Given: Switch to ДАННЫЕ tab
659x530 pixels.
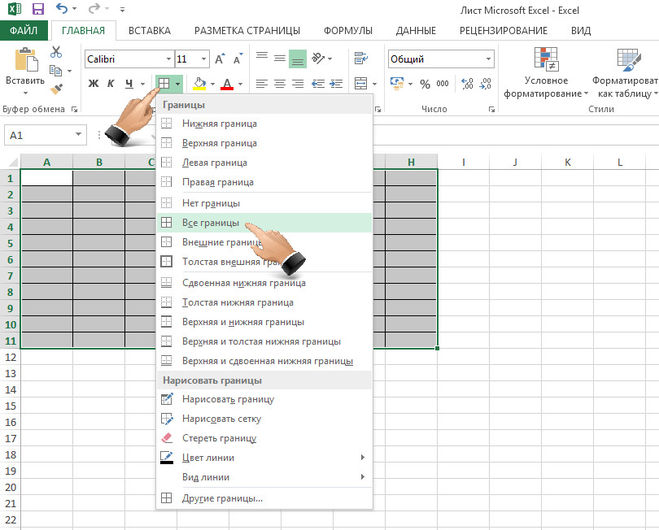Looking at the screenshot, I should pos(416,31).
